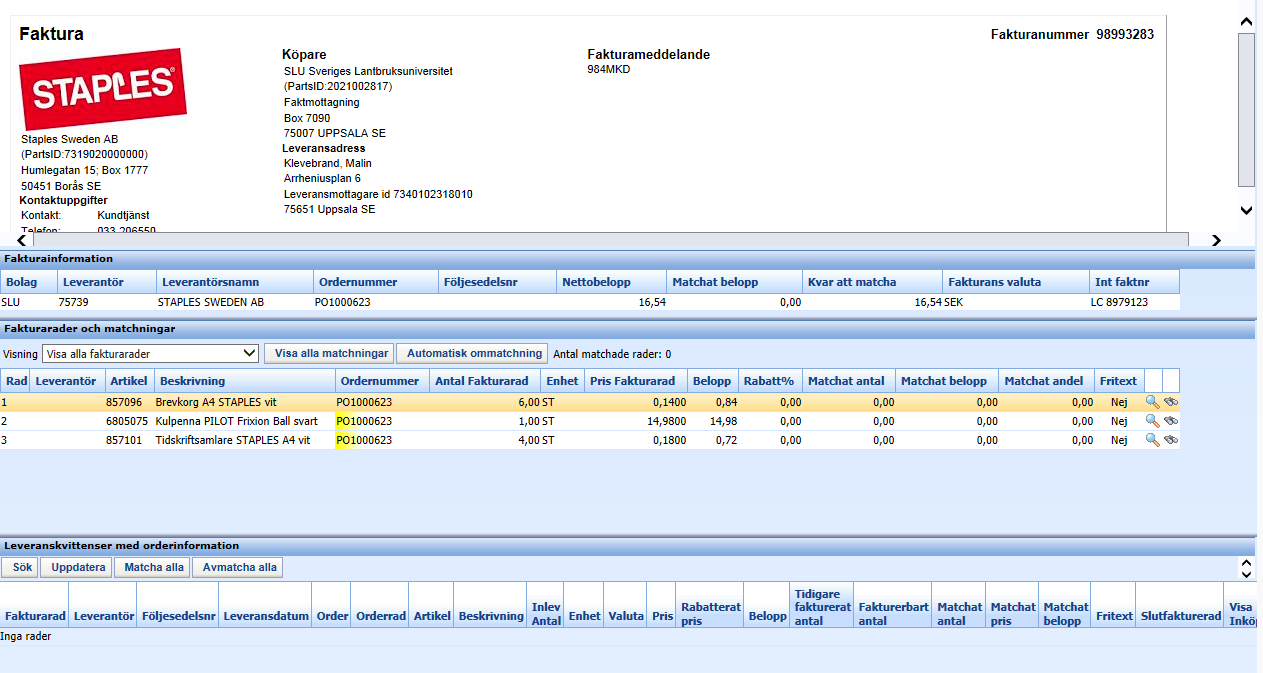Sort by Artikel header in Fakturarader table

[129, 381]
